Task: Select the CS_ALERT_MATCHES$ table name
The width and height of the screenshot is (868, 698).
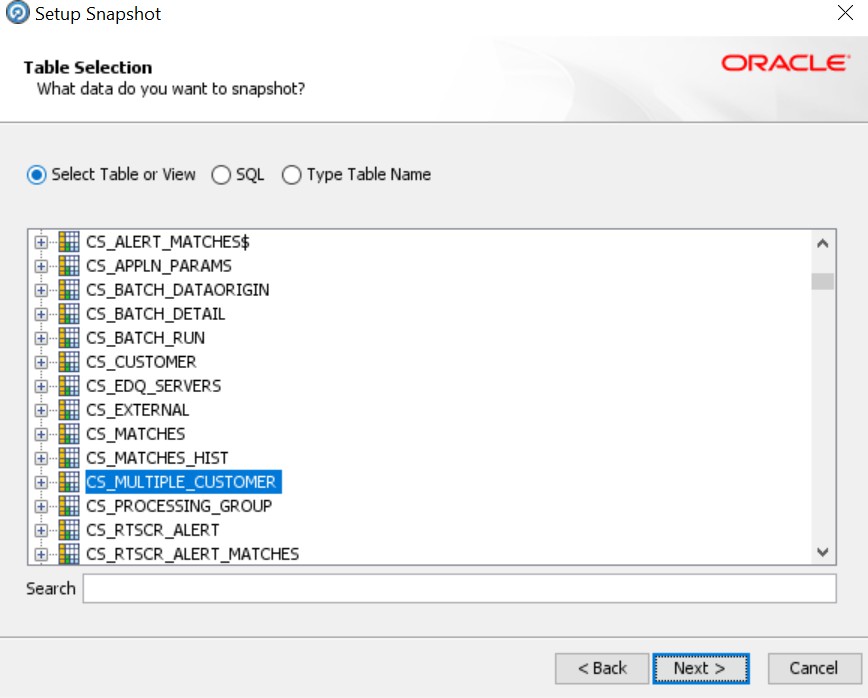Action: [168, 242]
